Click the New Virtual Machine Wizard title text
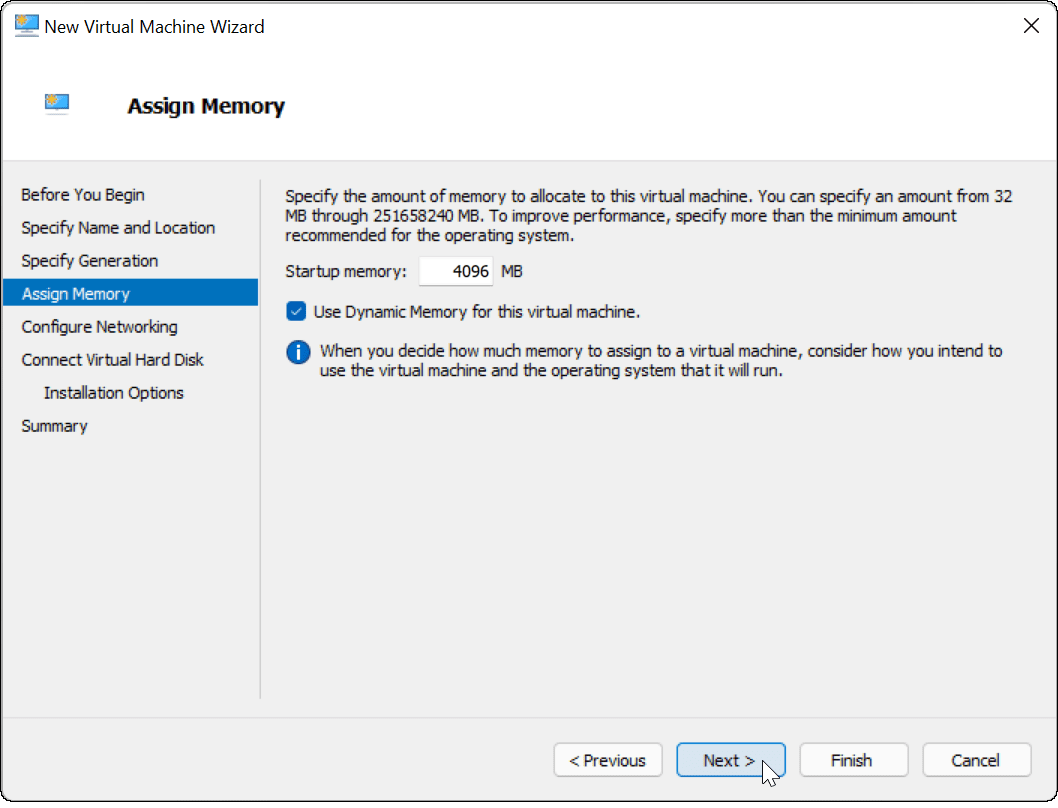Viewport: 1058px width, 808px height. click(154, 27)
